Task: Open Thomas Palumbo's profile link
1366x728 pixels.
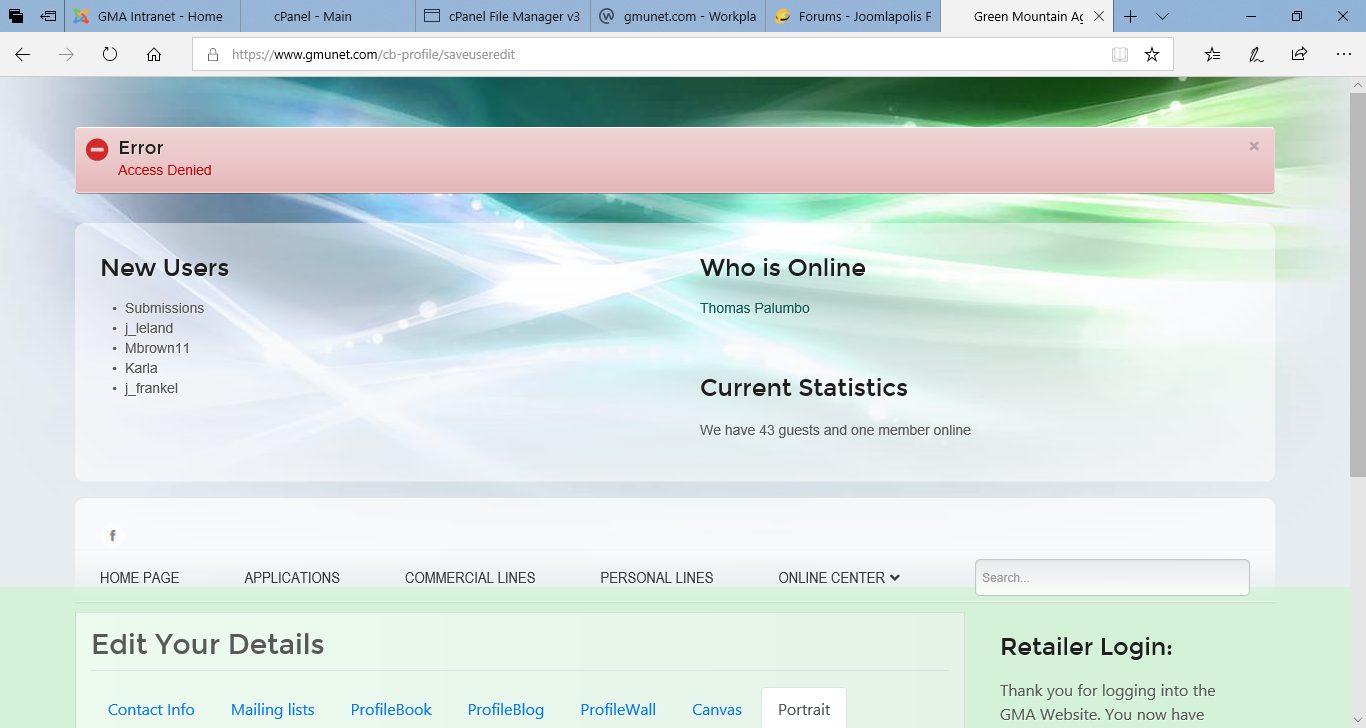Action: click(x=755, y=308)
